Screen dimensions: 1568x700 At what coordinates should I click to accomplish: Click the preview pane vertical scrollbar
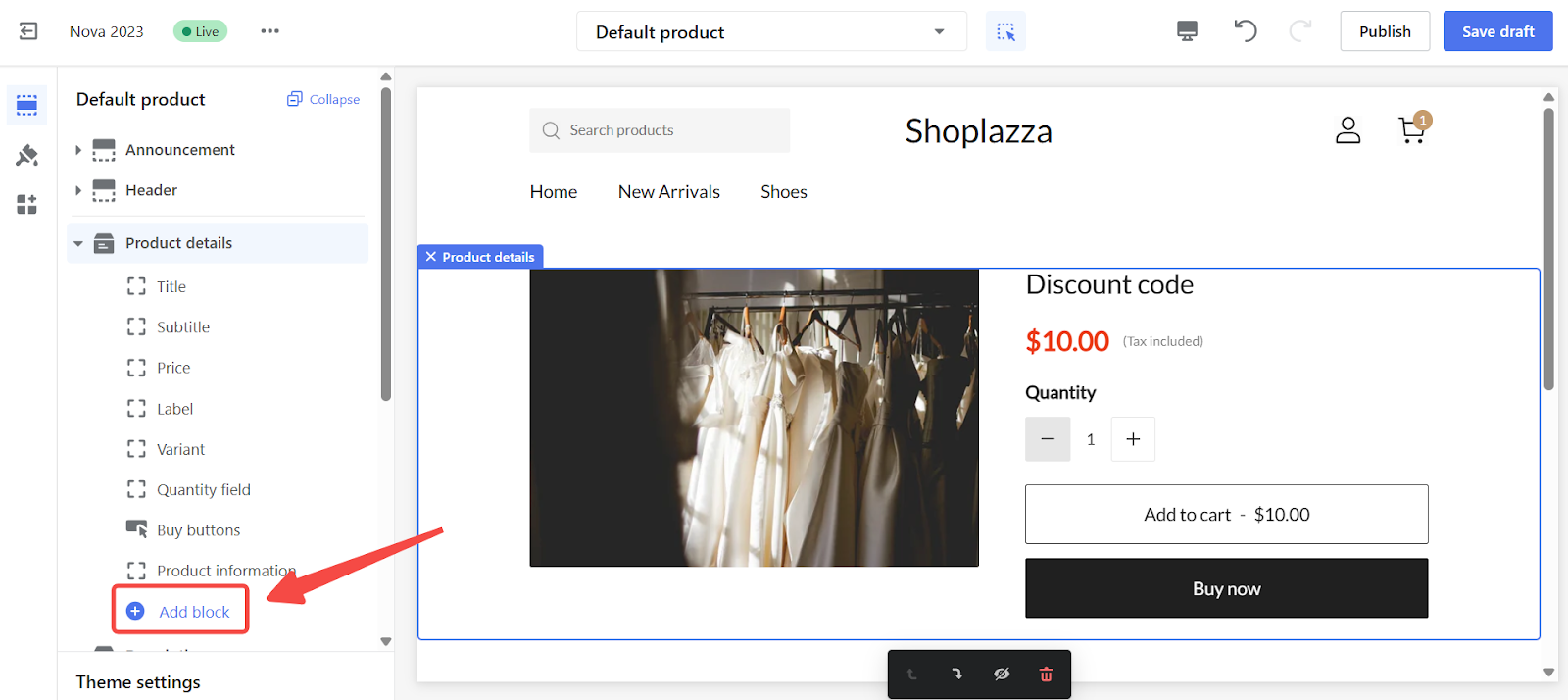1548,250
